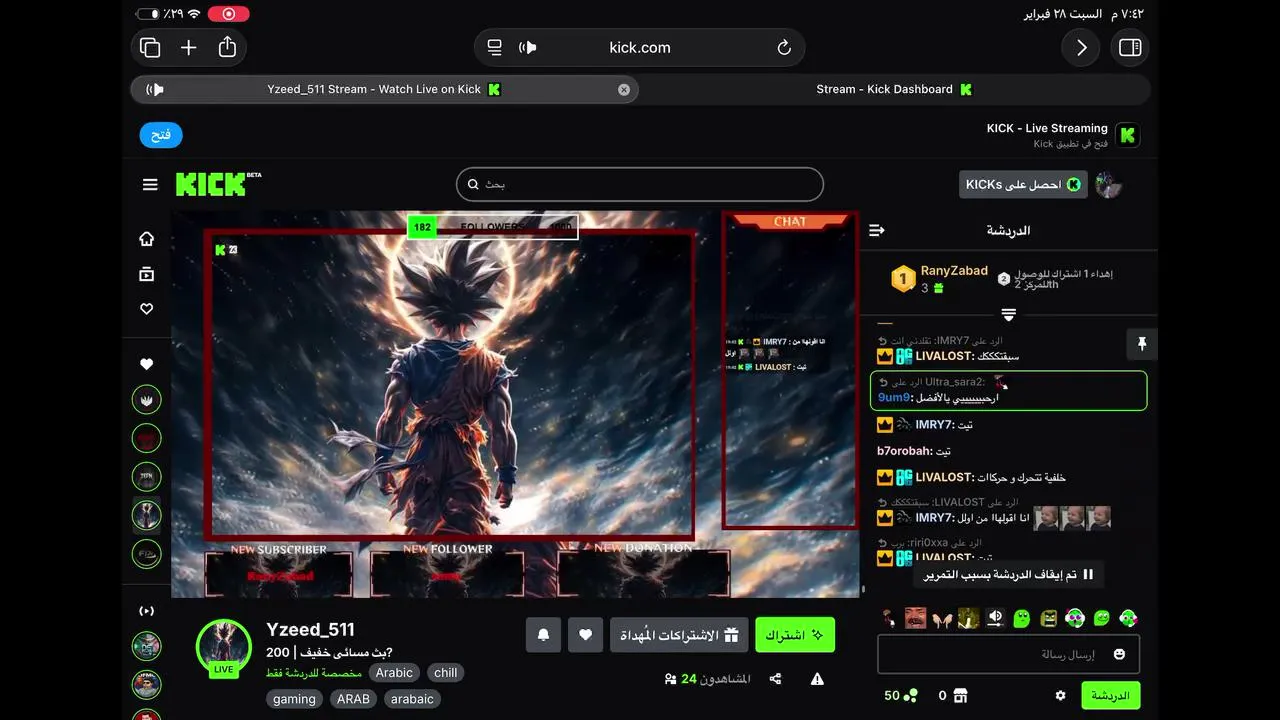
Task: Expand gift leaderboard chevron under RanyZabad
Action: [1008, 315]
